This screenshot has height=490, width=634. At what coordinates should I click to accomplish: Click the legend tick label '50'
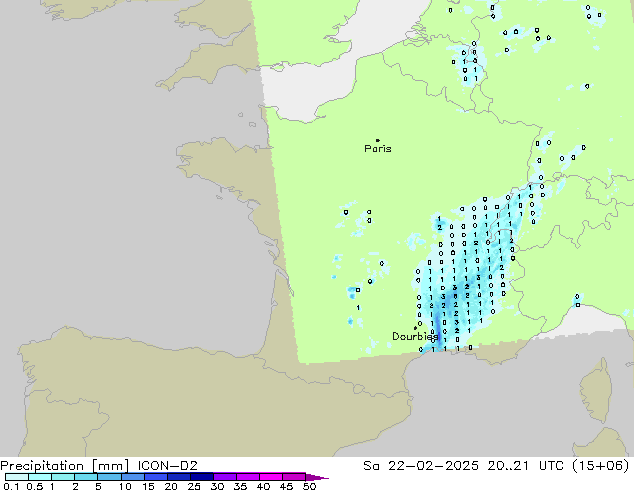309,487
